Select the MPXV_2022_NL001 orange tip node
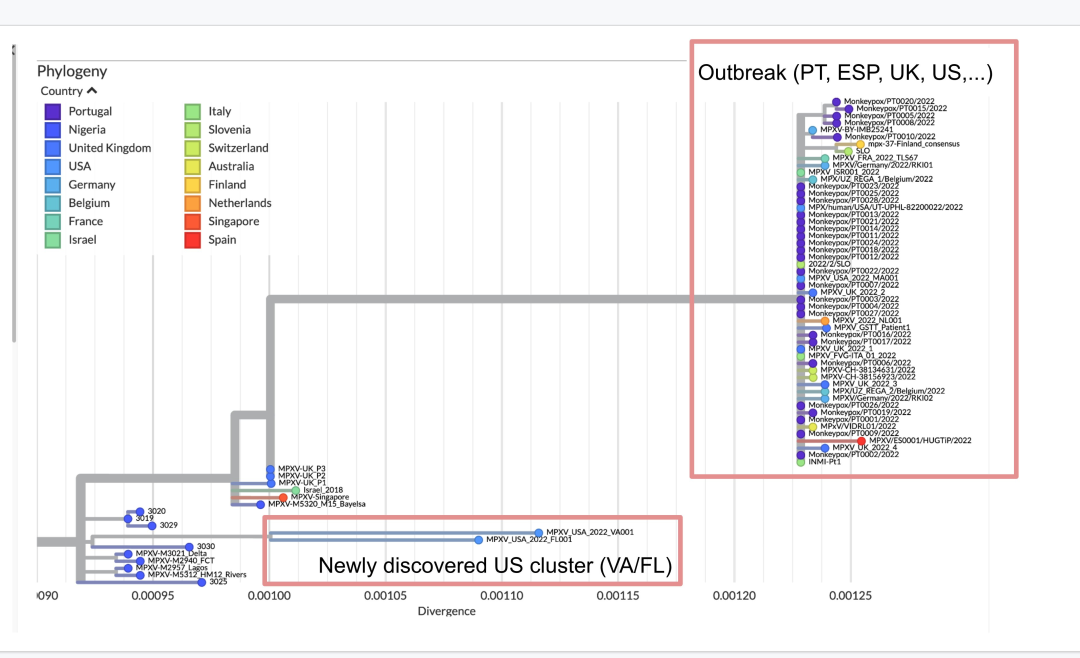 pyautogui.click(x=825, y=321)
